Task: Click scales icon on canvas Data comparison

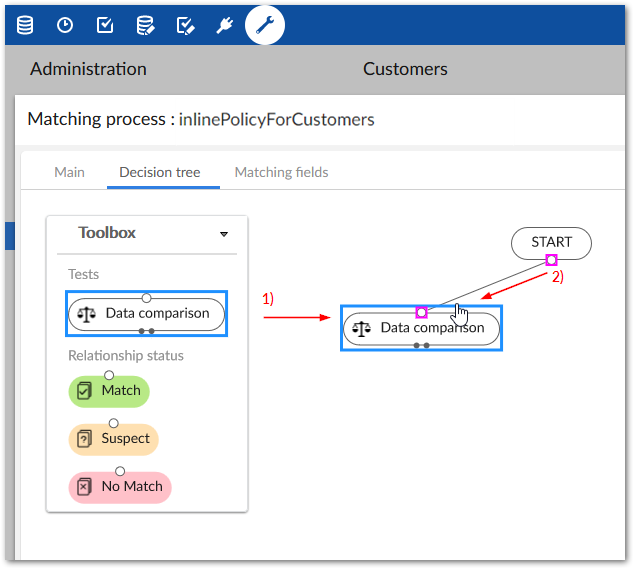Action: tap(362, 328)
